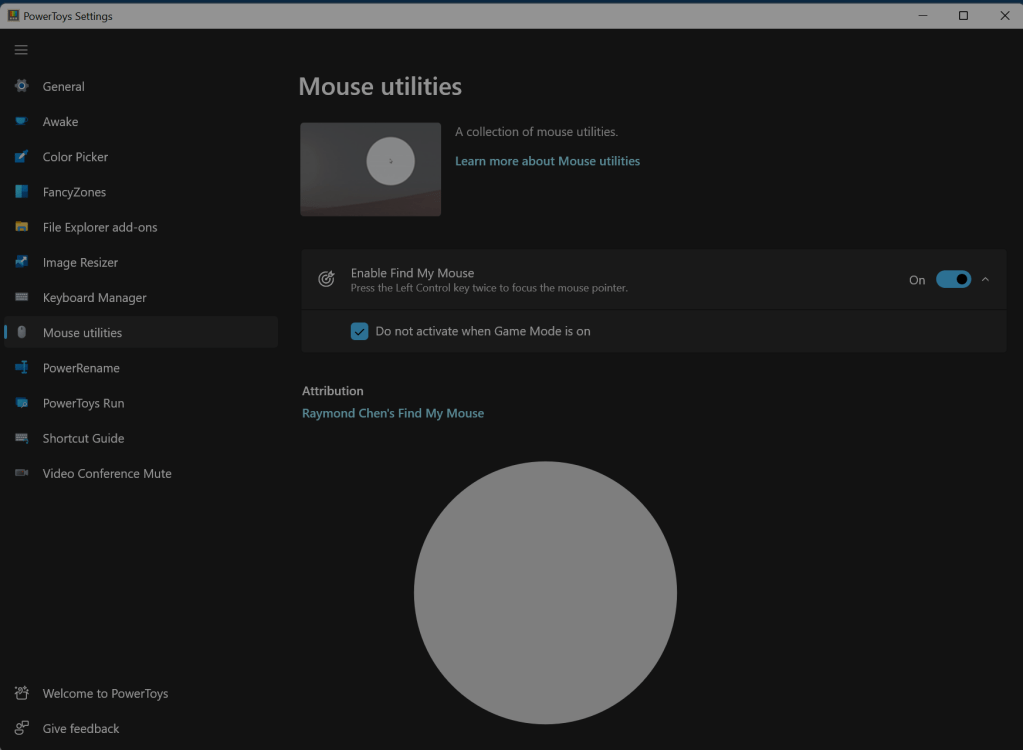Screen dimensions: 1023x750
Task: Click the Give feedback label
Action: coord(81,728)
